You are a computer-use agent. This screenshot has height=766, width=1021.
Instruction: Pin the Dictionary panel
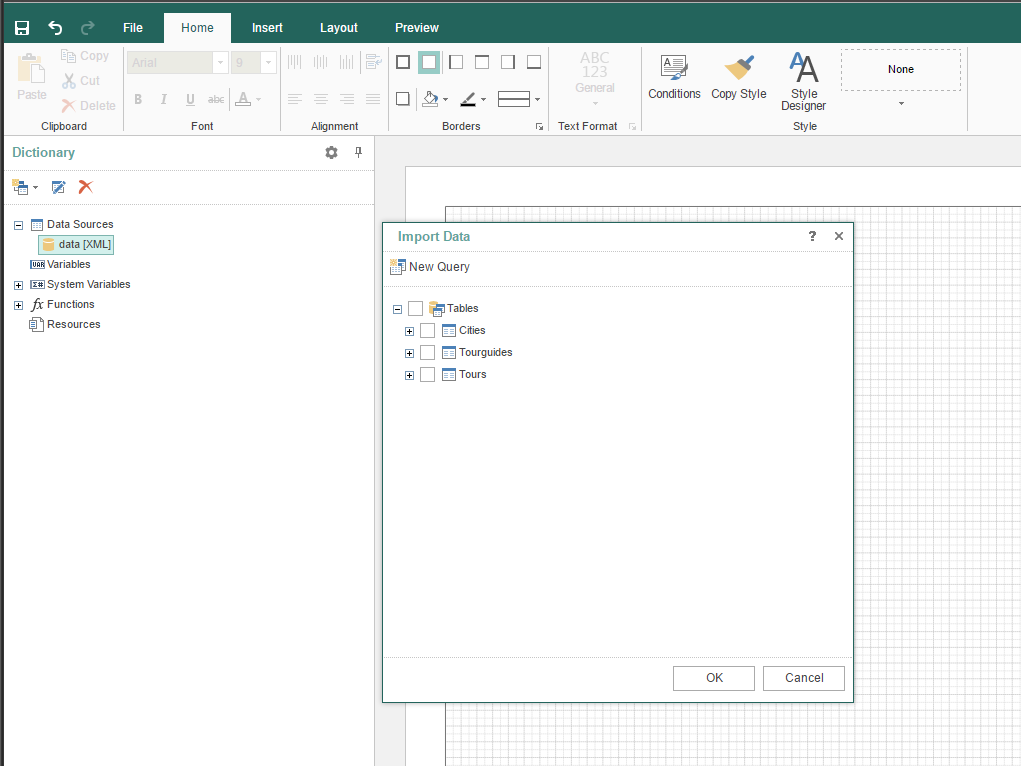(x=358, y=152)
